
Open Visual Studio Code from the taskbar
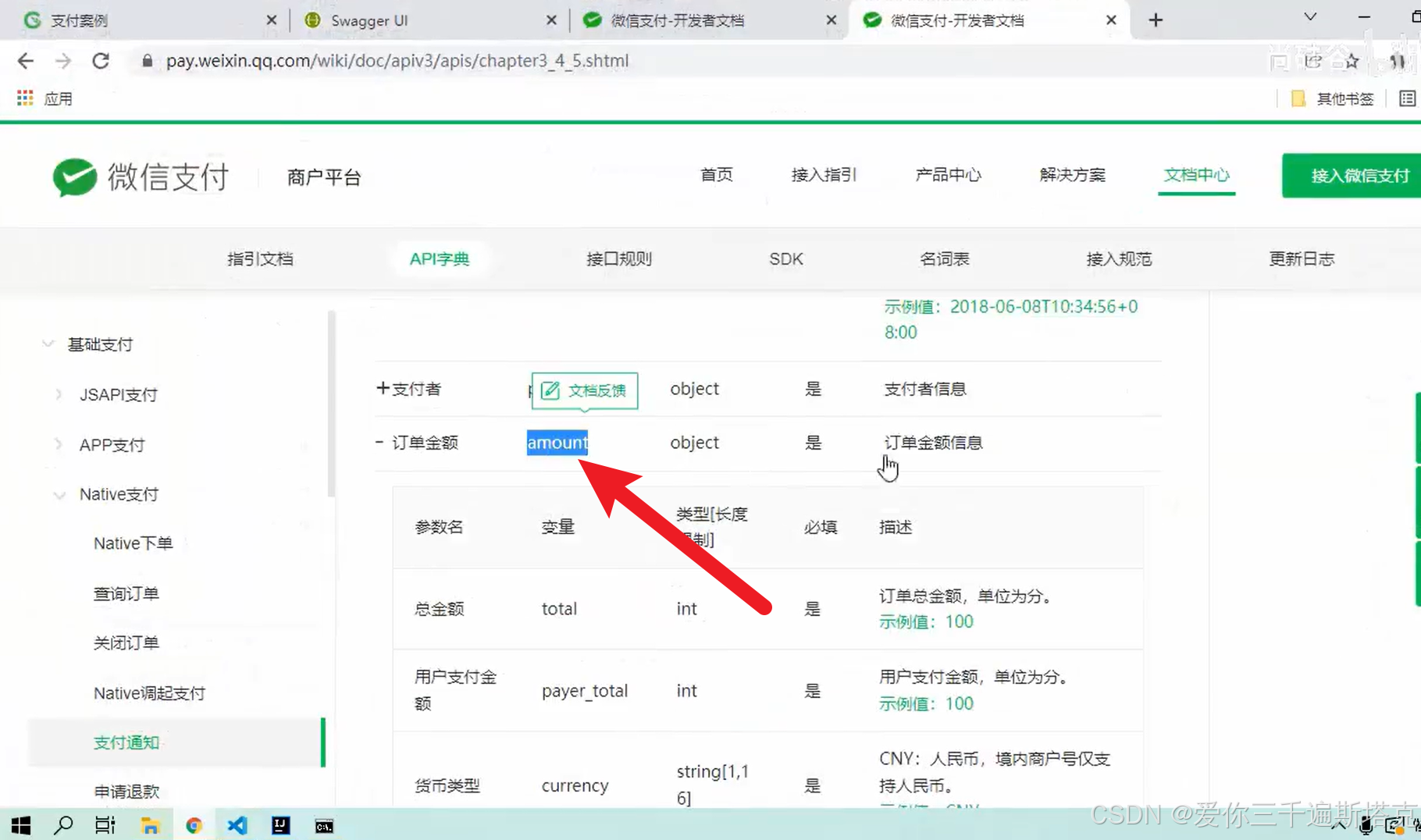[x=237, y=825]
